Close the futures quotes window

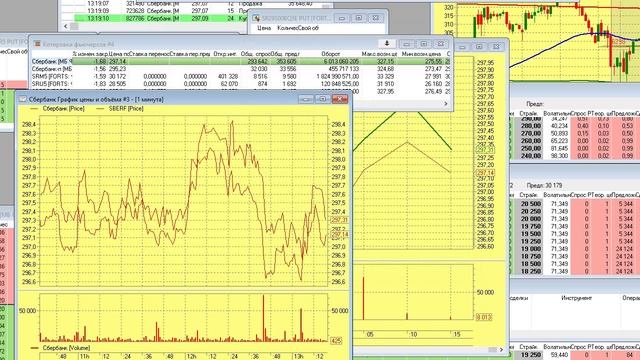point(440,44)
